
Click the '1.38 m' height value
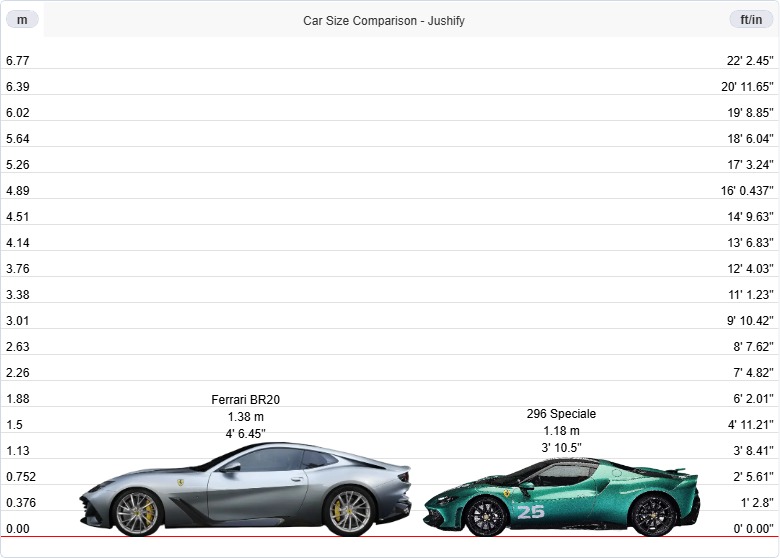coord(246,417)
